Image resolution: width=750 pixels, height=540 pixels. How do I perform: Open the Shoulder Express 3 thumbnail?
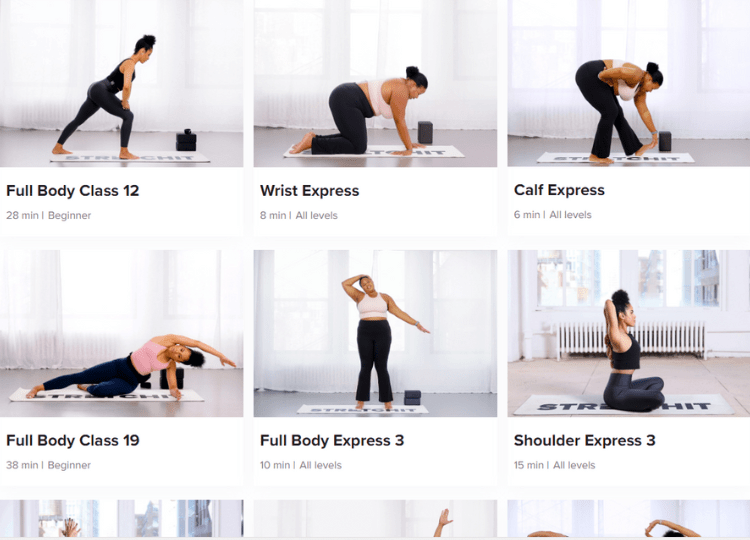point(629,333)
